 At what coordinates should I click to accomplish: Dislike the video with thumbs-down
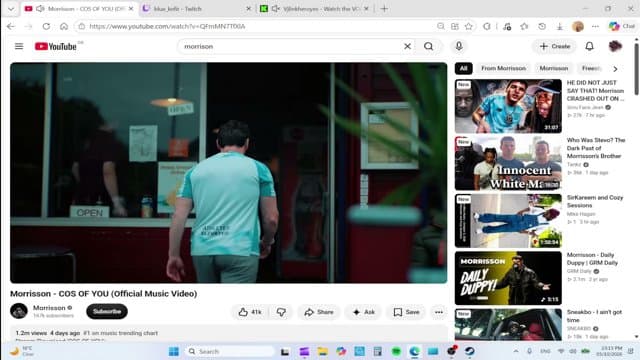point(281,312)
